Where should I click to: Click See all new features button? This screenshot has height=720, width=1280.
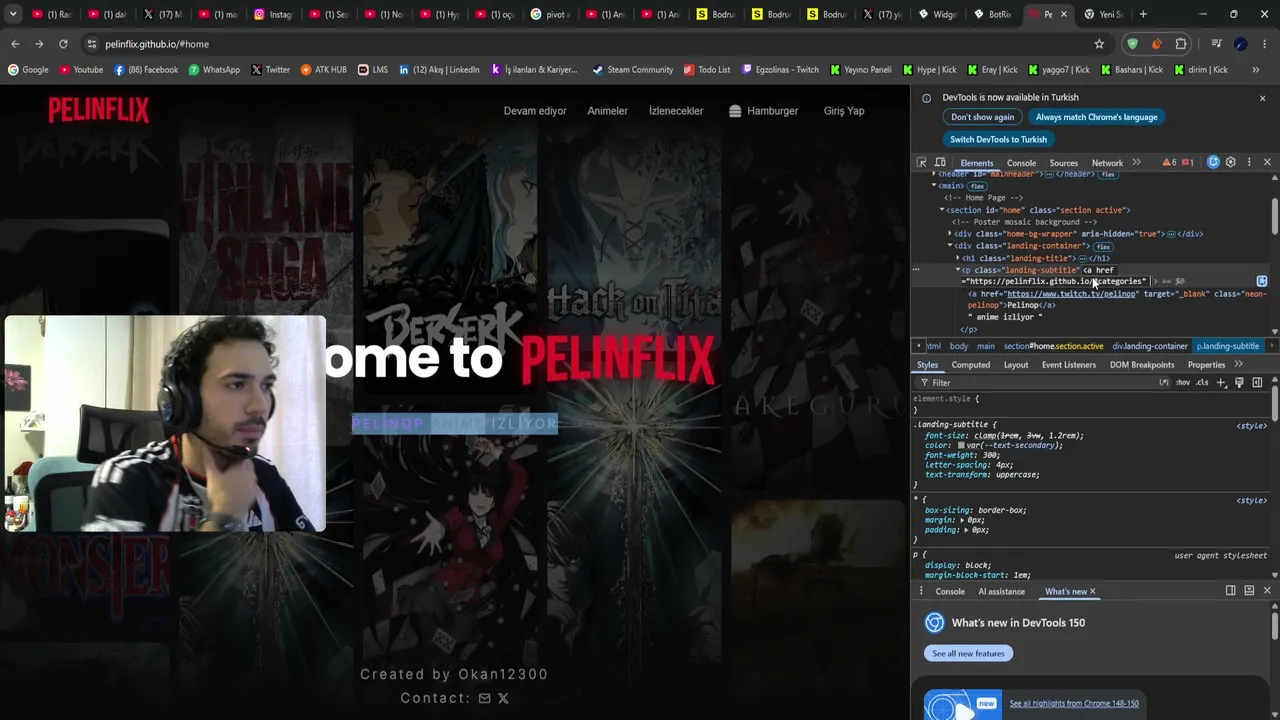(968, 653)
